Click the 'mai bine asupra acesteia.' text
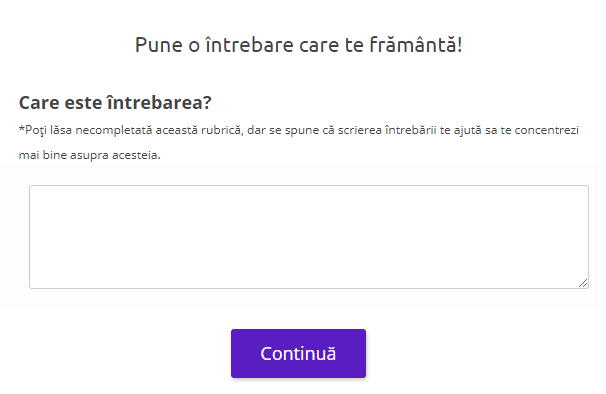Image resolution: width=606 pixels, height=394 pixels. click(90, 155)
